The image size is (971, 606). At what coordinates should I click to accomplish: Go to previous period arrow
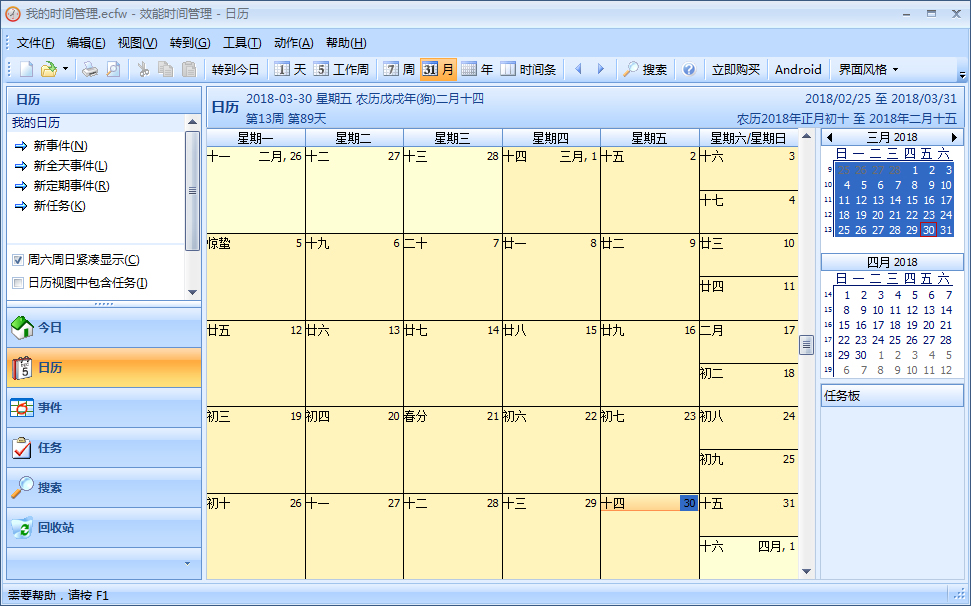pos(578,69)
